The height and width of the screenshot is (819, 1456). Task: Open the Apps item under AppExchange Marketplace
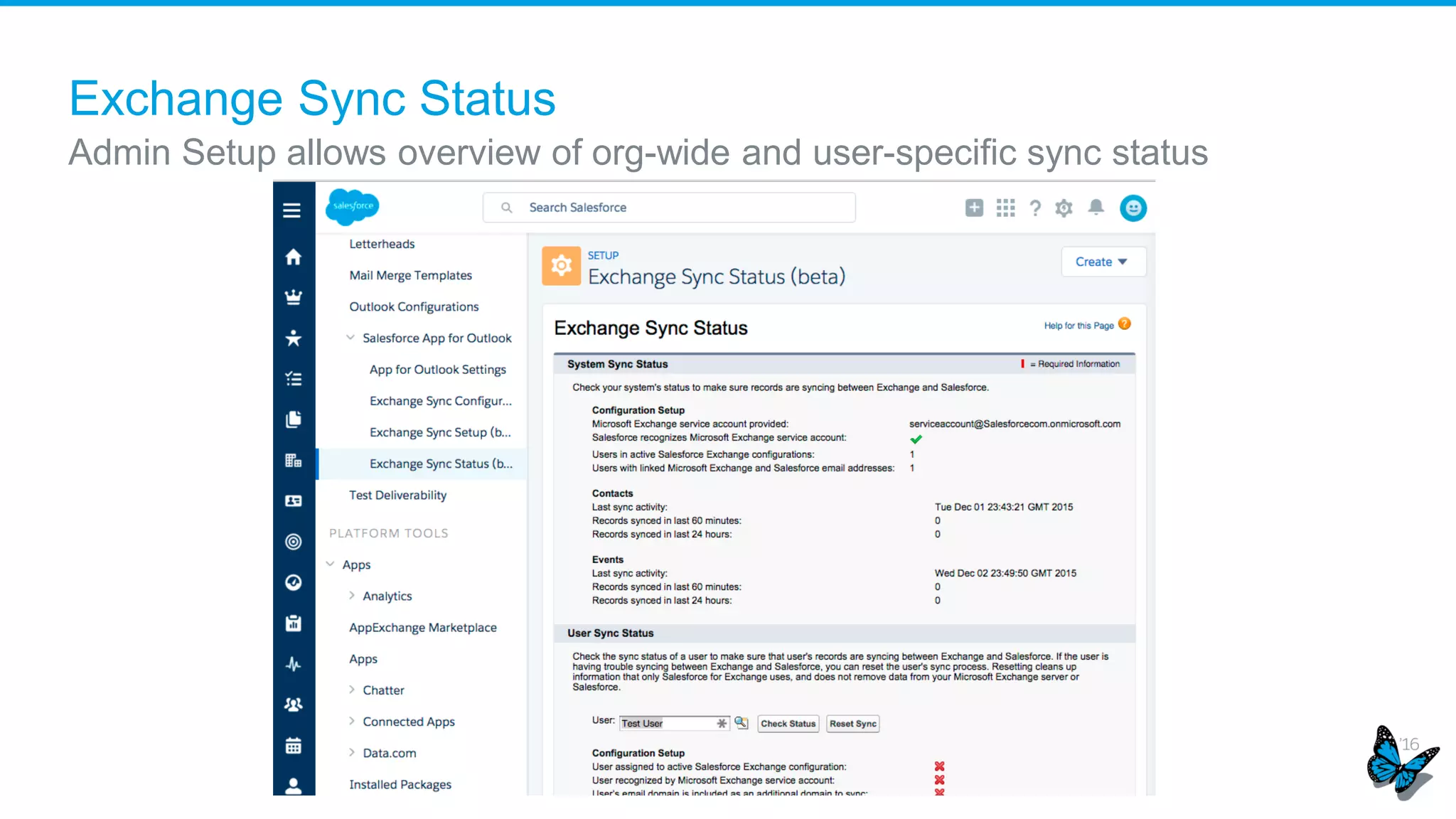[363, 659]
